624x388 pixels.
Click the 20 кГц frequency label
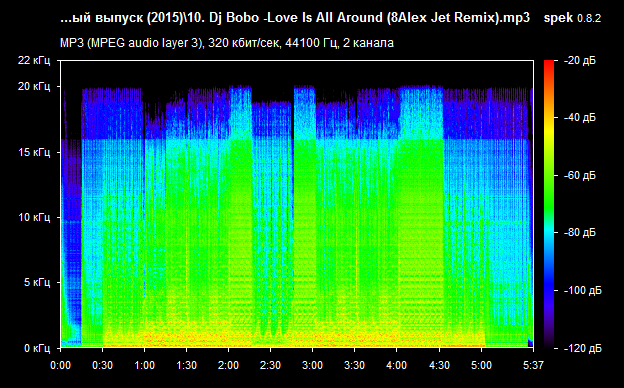34,86
